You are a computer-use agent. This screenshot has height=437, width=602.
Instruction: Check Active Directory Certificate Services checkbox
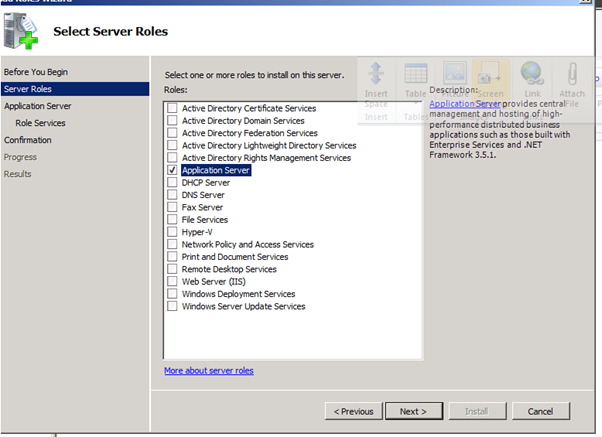tap(172, 108)
